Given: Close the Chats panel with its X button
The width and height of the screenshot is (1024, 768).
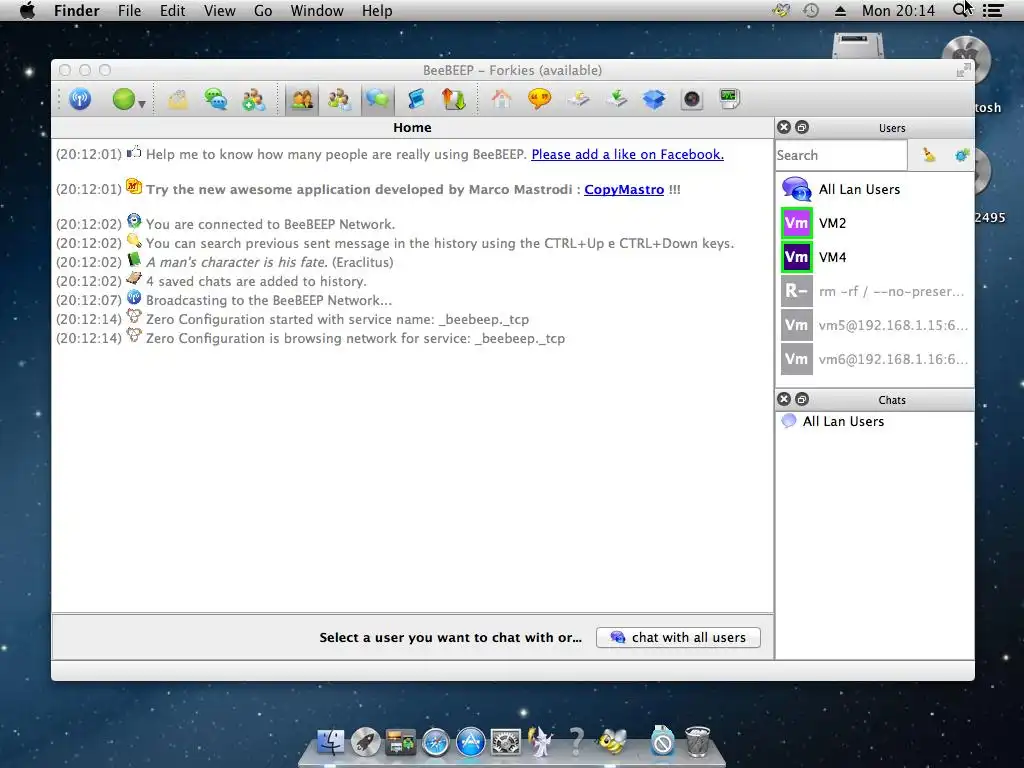Looking at the screenshot, I should pyautogui.click(x=784, y=399).
